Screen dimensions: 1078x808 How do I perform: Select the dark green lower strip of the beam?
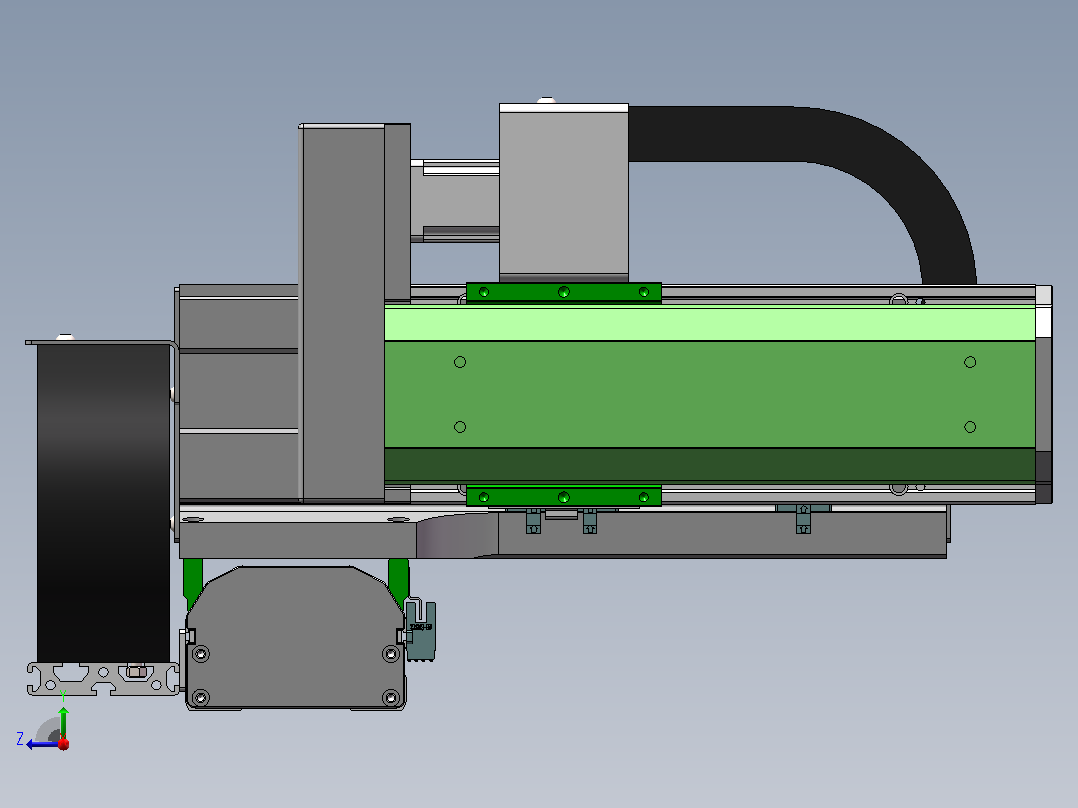pos(710,465)
